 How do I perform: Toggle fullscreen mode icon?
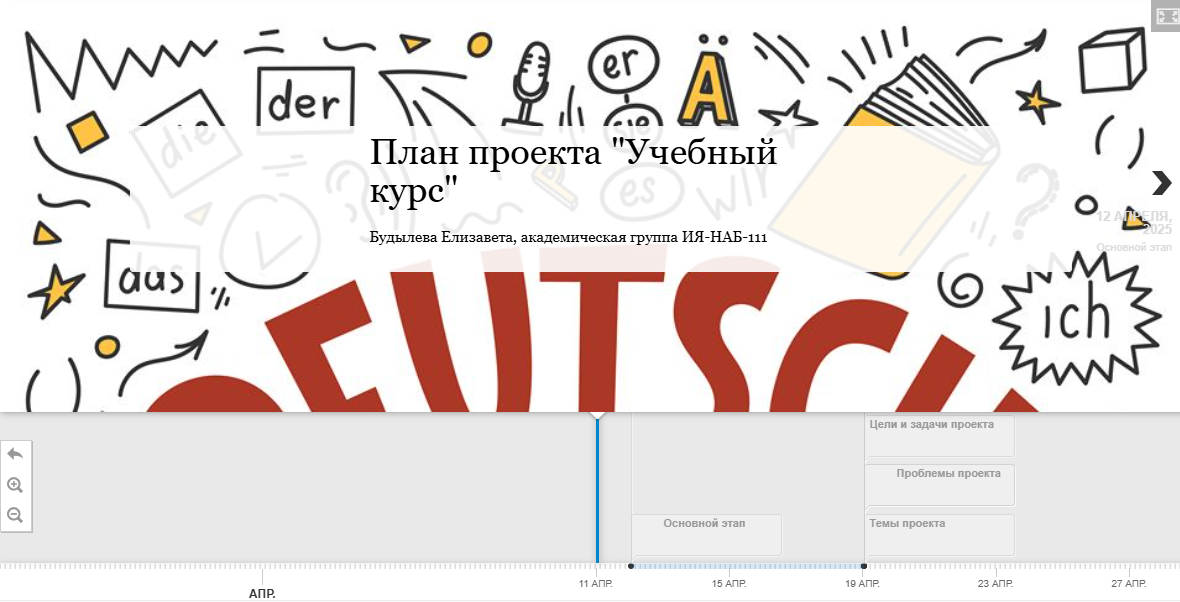1165,16
